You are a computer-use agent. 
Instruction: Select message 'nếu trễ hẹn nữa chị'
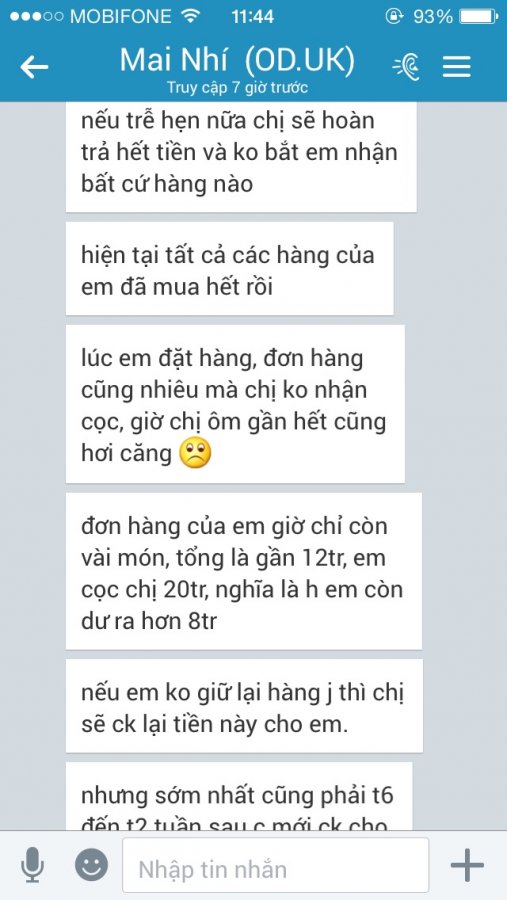pos(241,157)
